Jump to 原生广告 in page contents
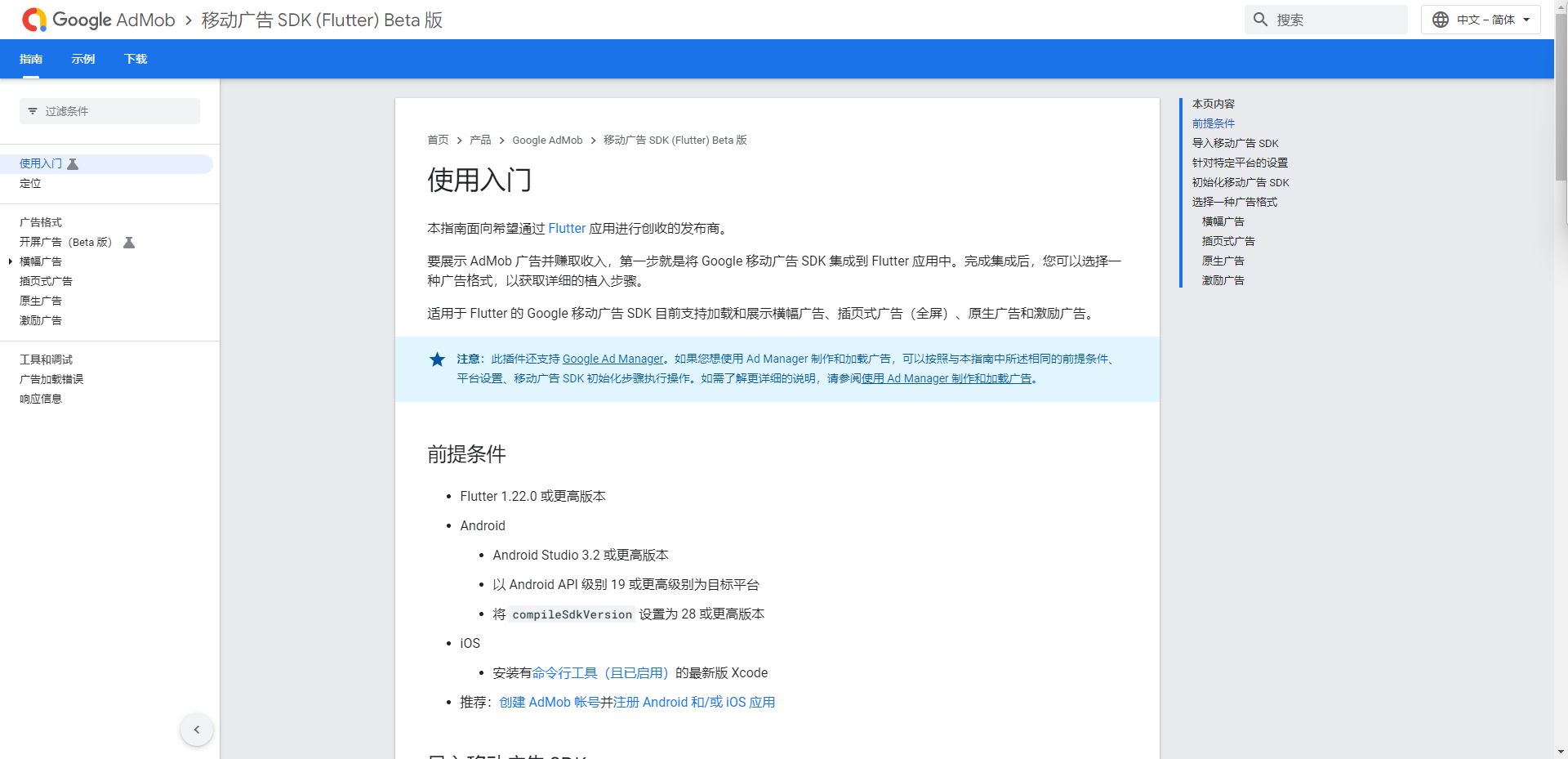The image size is (1568, 759). click(1223, 261)
